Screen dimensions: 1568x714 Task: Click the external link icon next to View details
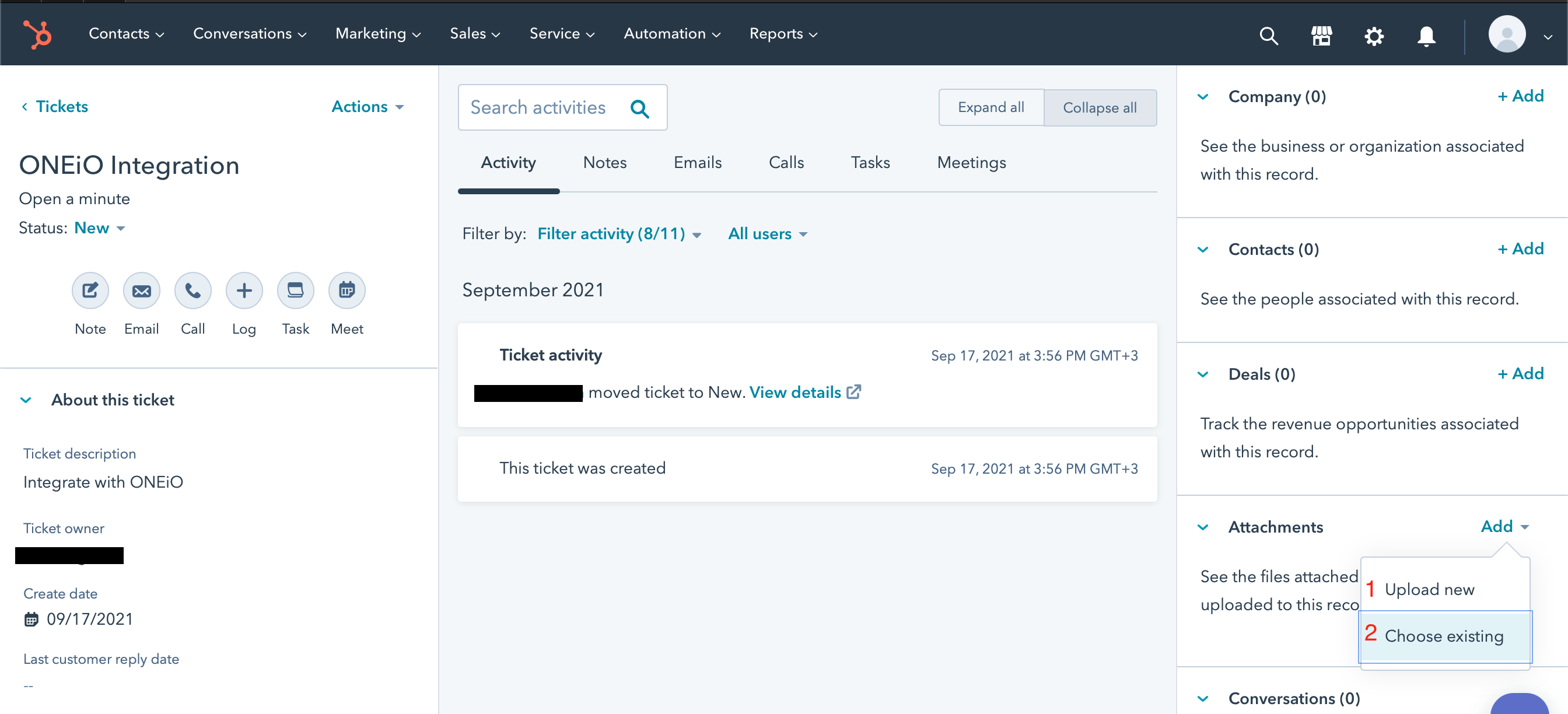[x=853, y=392]
